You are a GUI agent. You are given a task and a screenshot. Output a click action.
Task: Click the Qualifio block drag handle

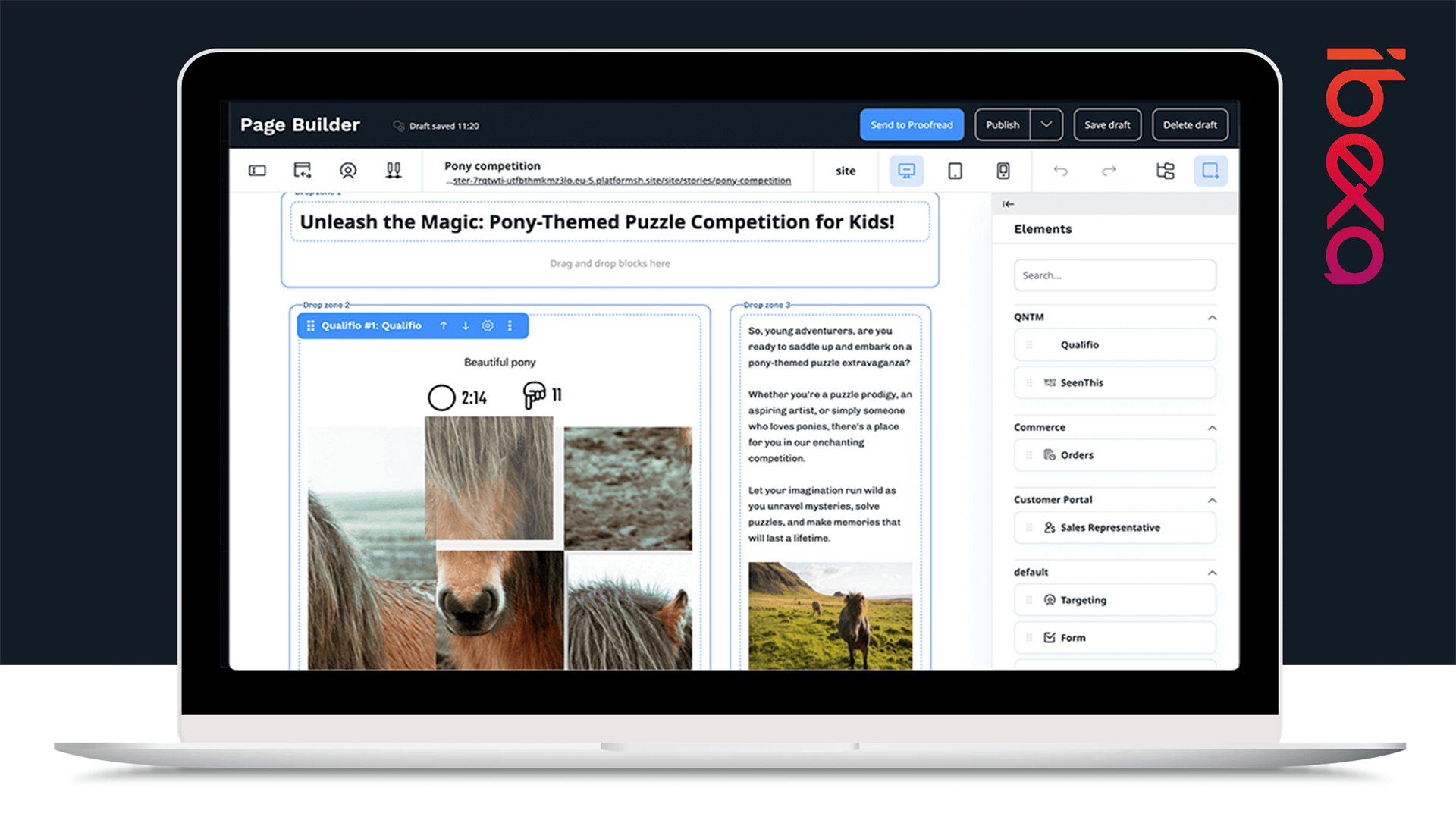(x=310, y=326)
